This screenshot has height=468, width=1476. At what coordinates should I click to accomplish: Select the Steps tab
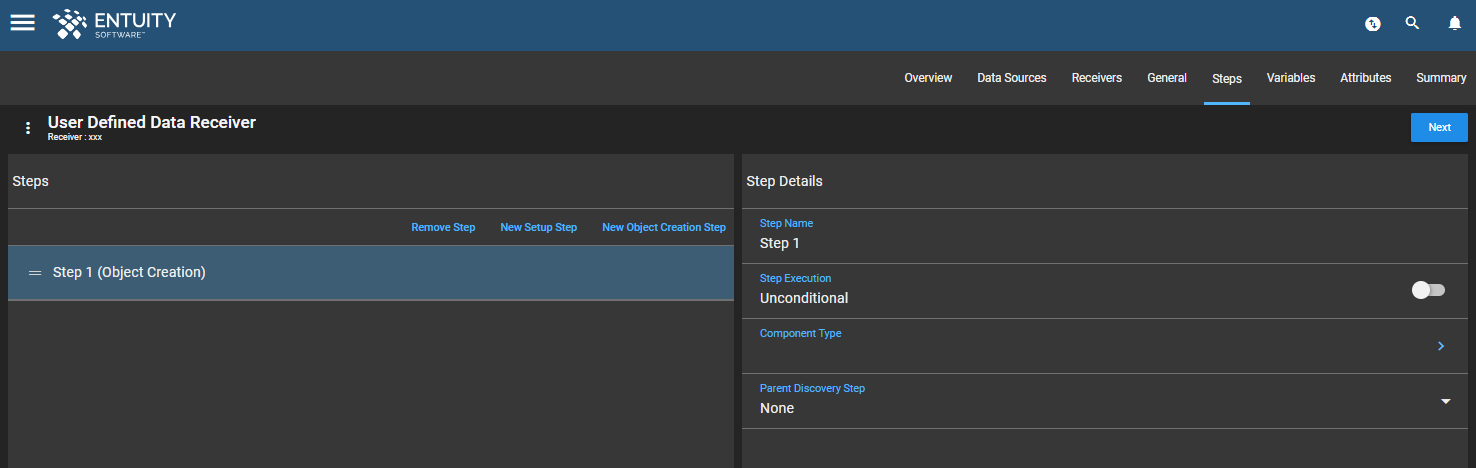1227,78
